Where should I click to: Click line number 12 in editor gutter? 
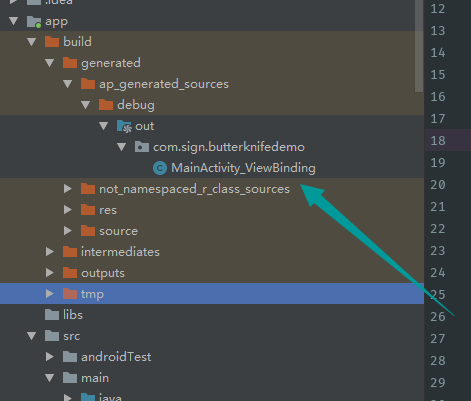coord(438,9)
